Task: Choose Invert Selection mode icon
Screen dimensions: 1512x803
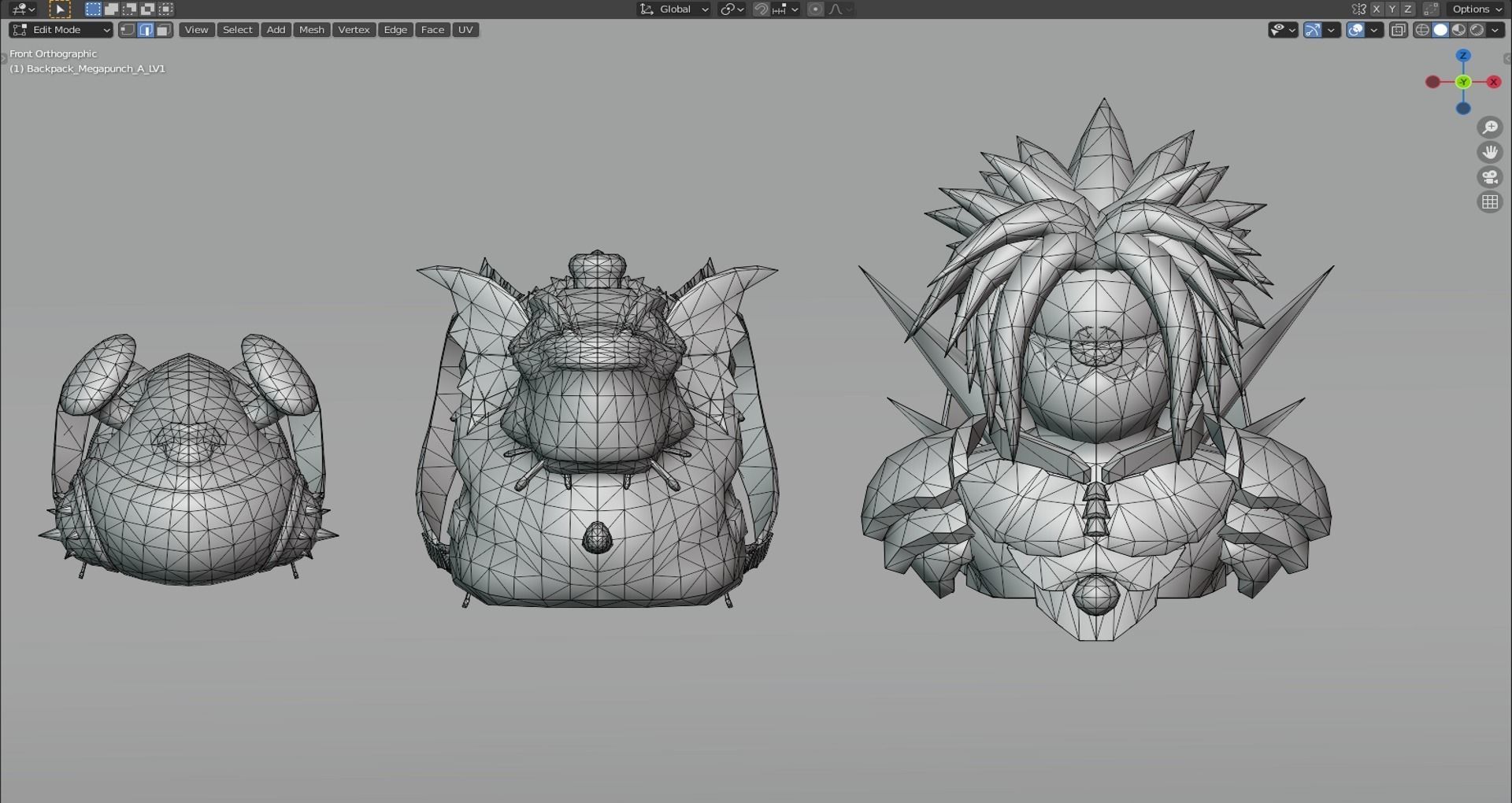Action: tap(147, 9)
